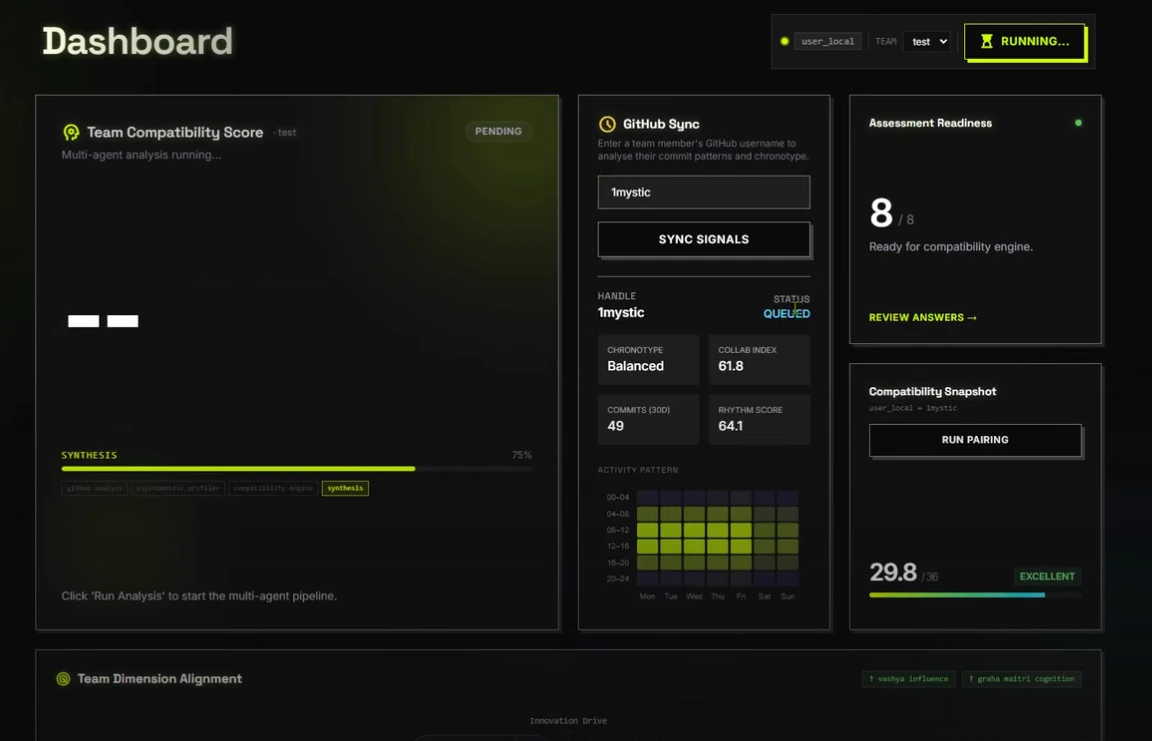Click the RUNNING... analysis button

(1025, 41)
